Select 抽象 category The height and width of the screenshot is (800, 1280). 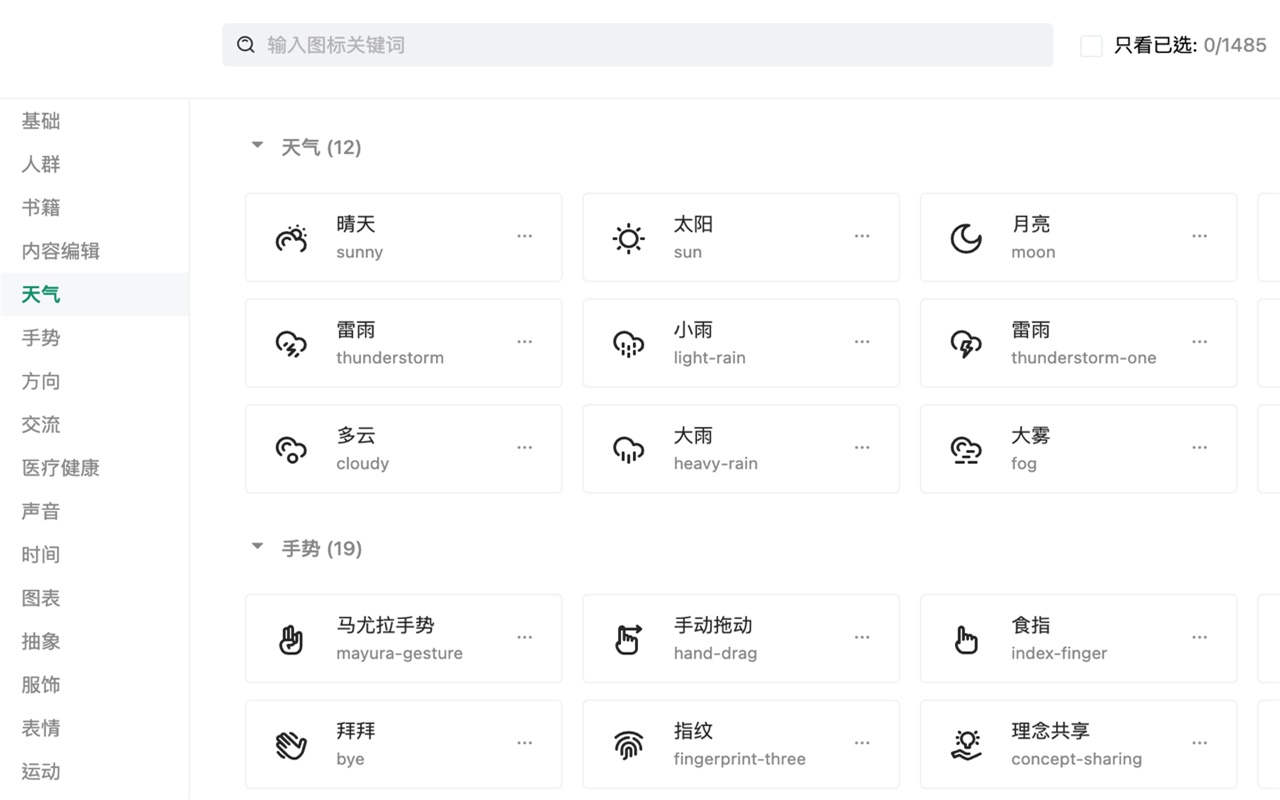pyautogui.click(x=94, y=641)
